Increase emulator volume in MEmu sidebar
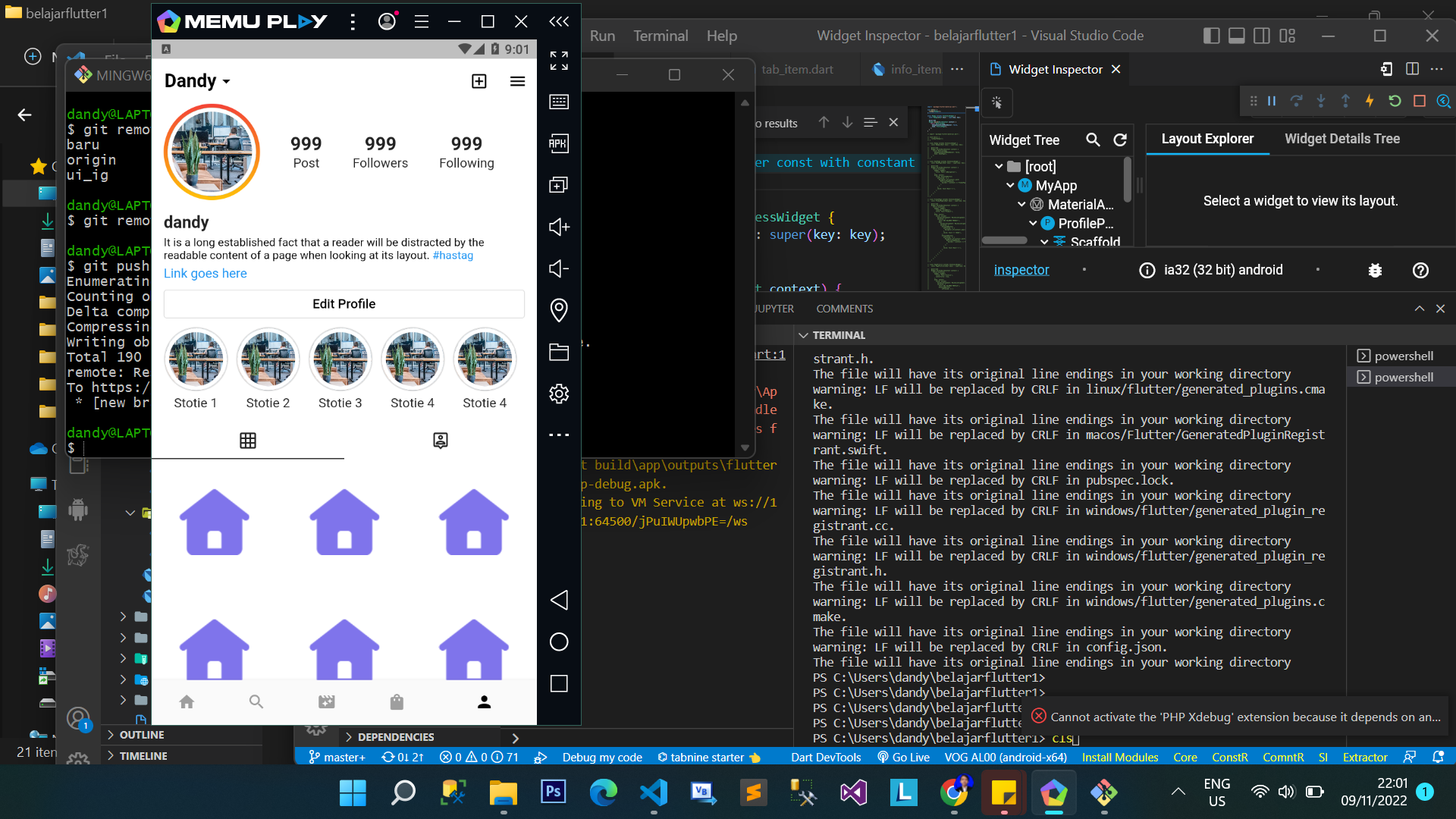Viewport: 1456px width, 819px height. 559,227
